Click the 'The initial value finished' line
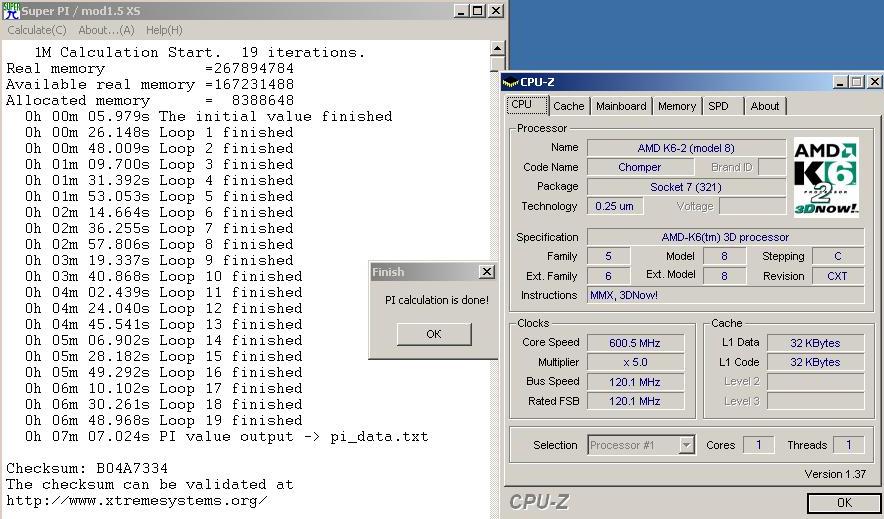This screenshot has height=519, width=884. tap(209, 117)
